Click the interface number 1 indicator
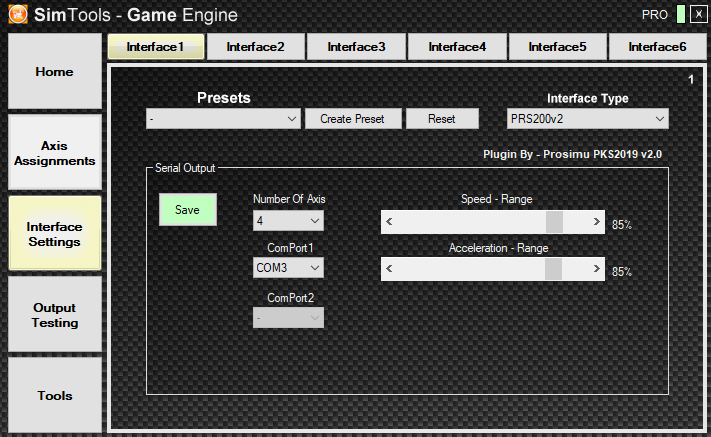The width and height of the screenshot is (711, 437). pyautogui.click(x=691, y=80)
